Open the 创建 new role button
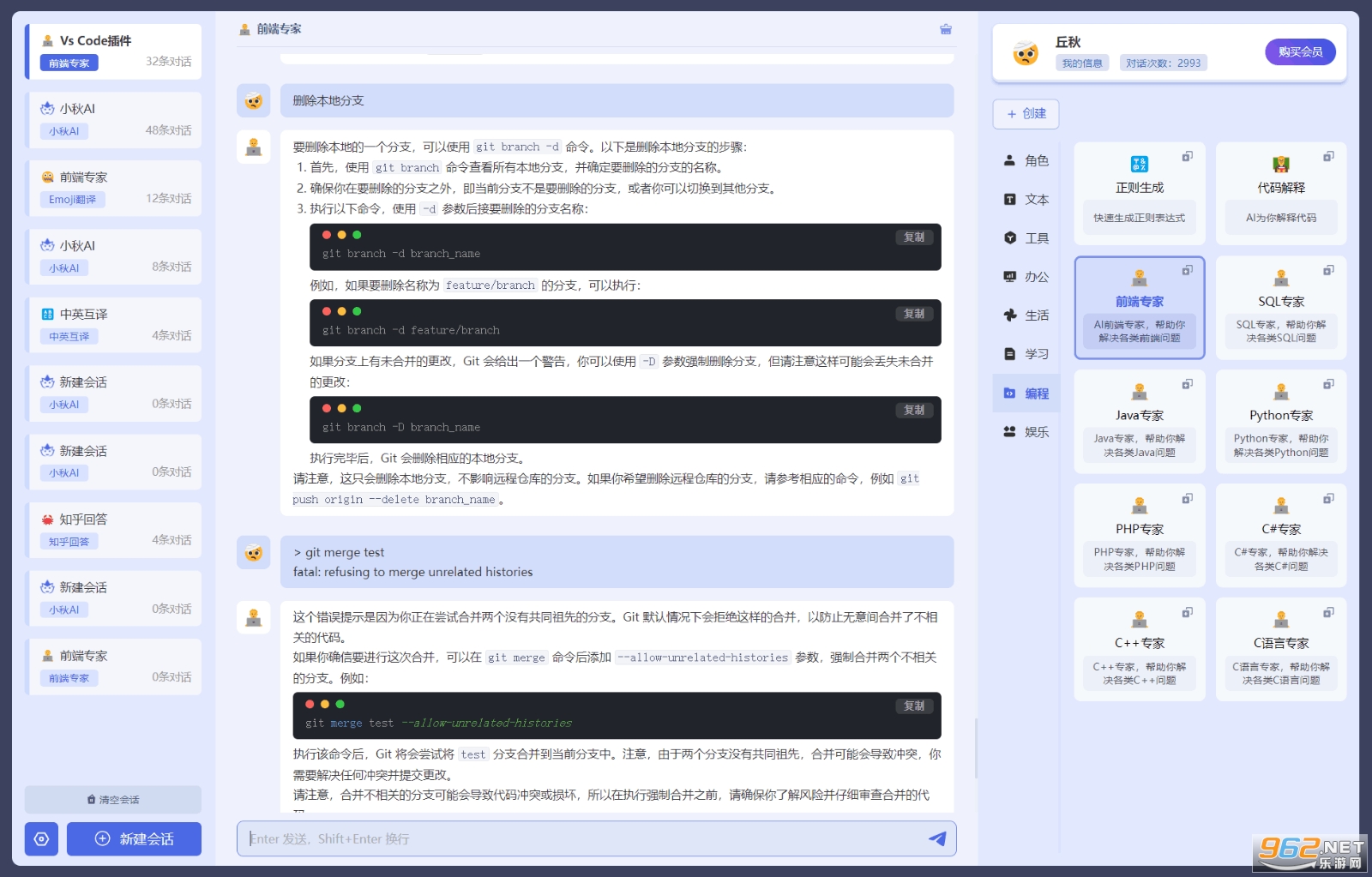This screenshot has width=1372, height=877. [x=1026, y=114]
